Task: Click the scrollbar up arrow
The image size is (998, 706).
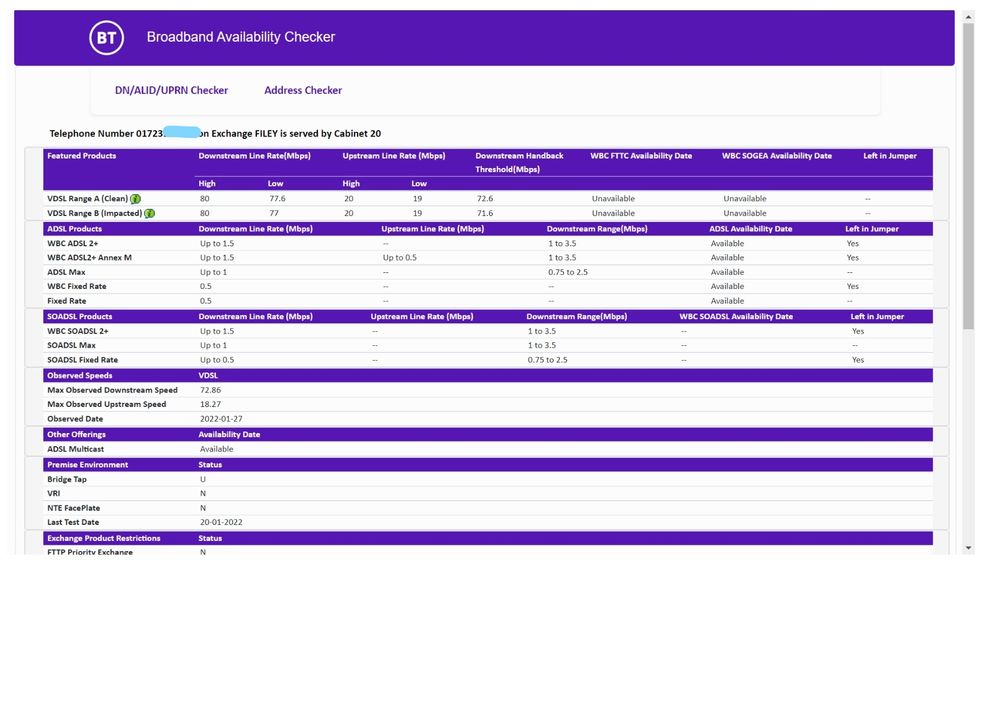Action: click(x=967, y=17)
